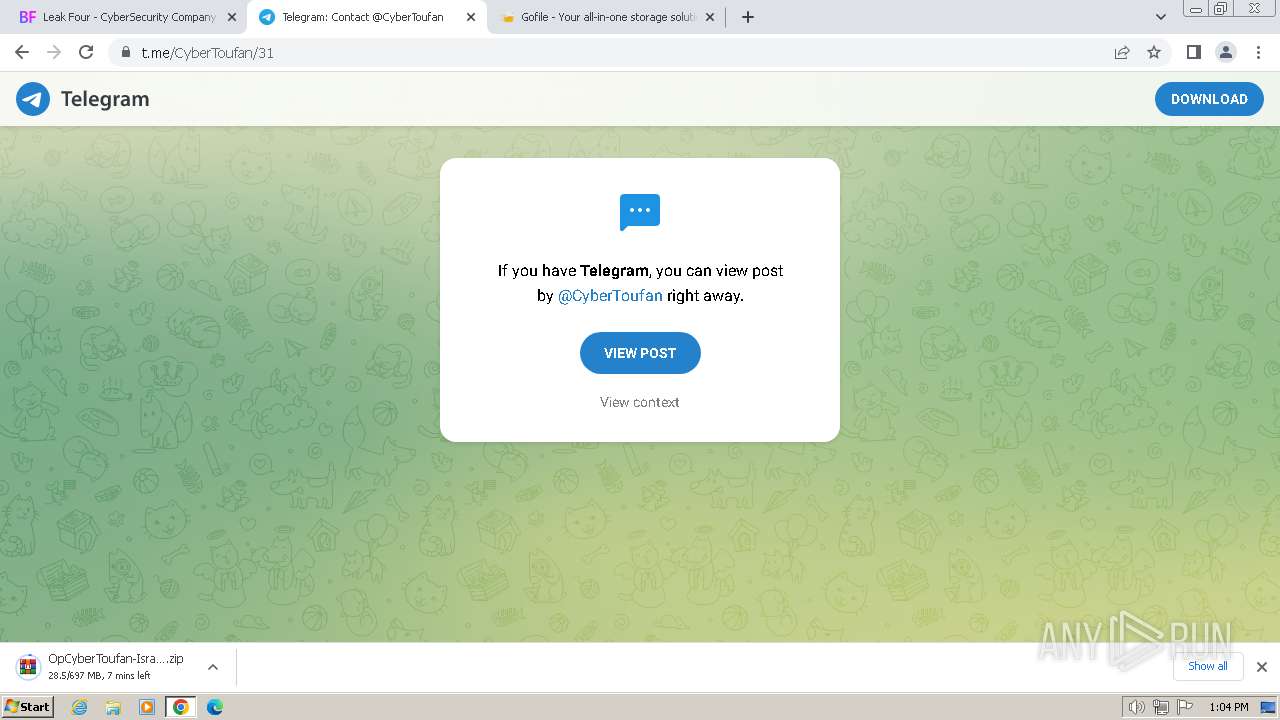Go forward in browser history
The height and width of the screenshot is (720, 1280).
pyautogui.click(x=54, y=52)
